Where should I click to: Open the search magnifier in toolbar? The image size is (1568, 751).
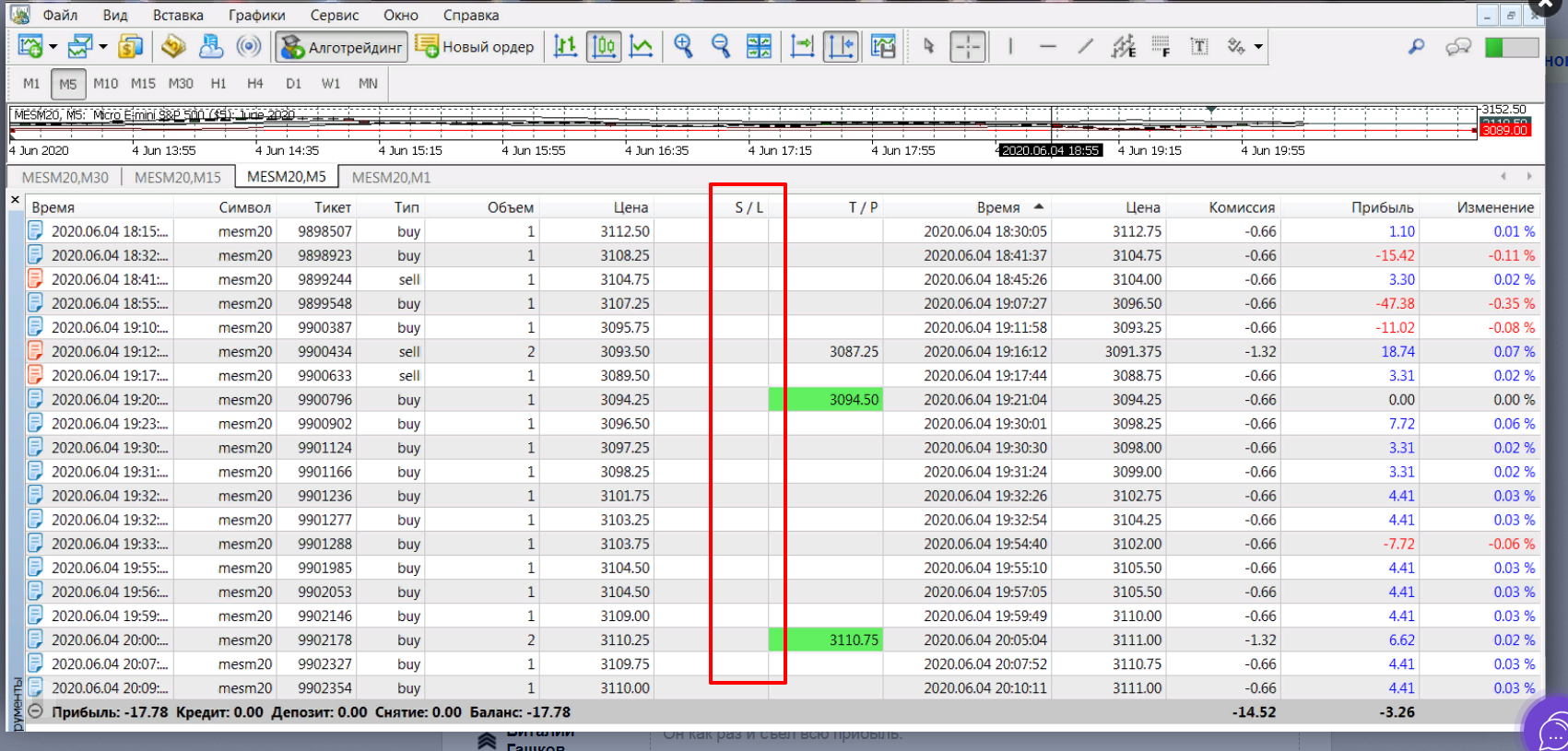[x=1416, y=46]
